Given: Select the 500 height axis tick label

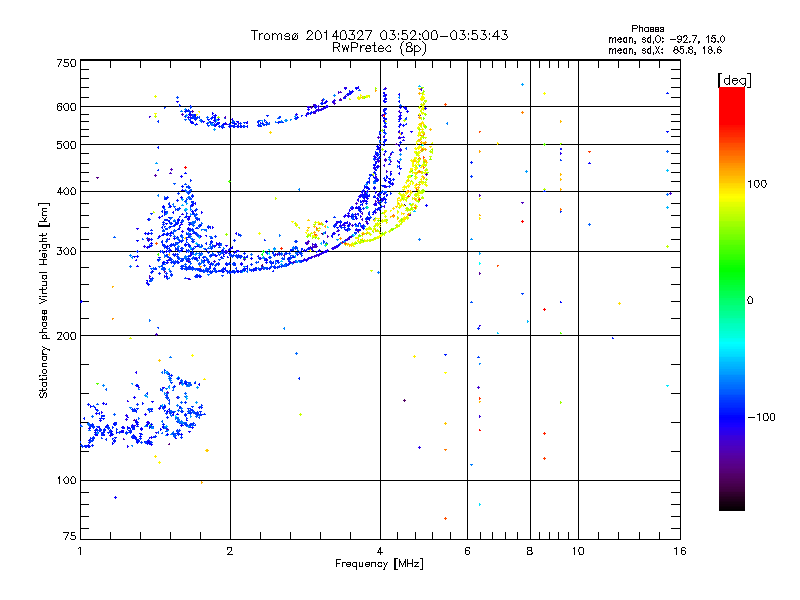Looking at the screenshot, I should (67, 145).
